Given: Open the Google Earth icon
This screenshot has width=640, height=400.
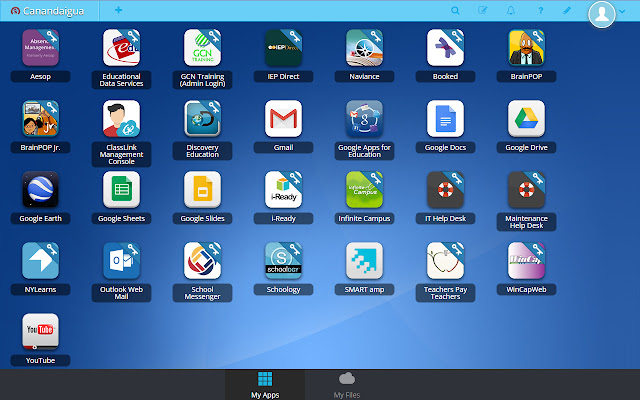Looking at the screenshot, I should [x=40, y=189].
